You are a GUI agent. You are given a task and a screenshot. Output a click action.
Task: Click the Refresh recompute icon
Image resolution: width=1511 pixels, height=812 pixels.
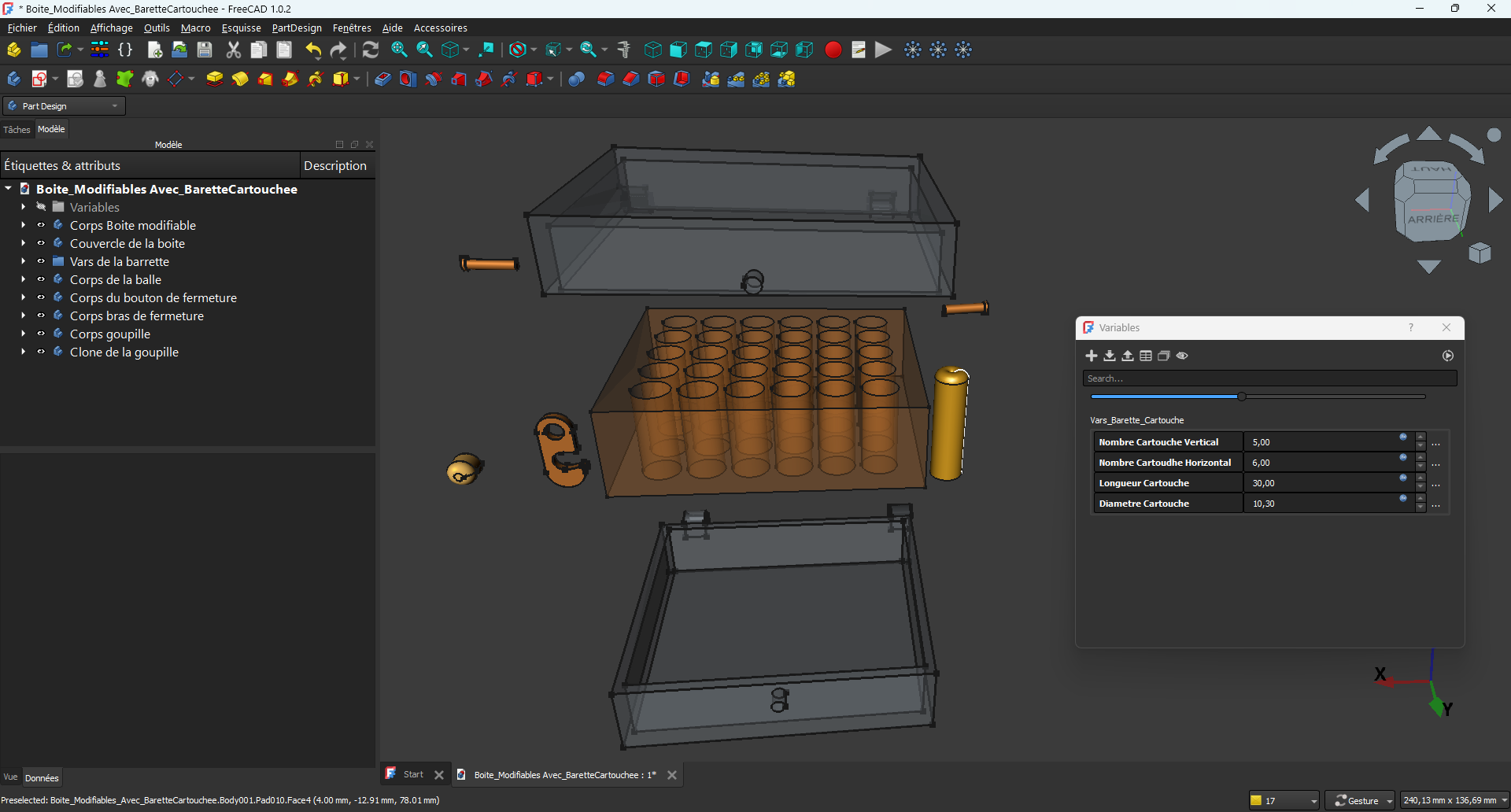tap(371, 50)
